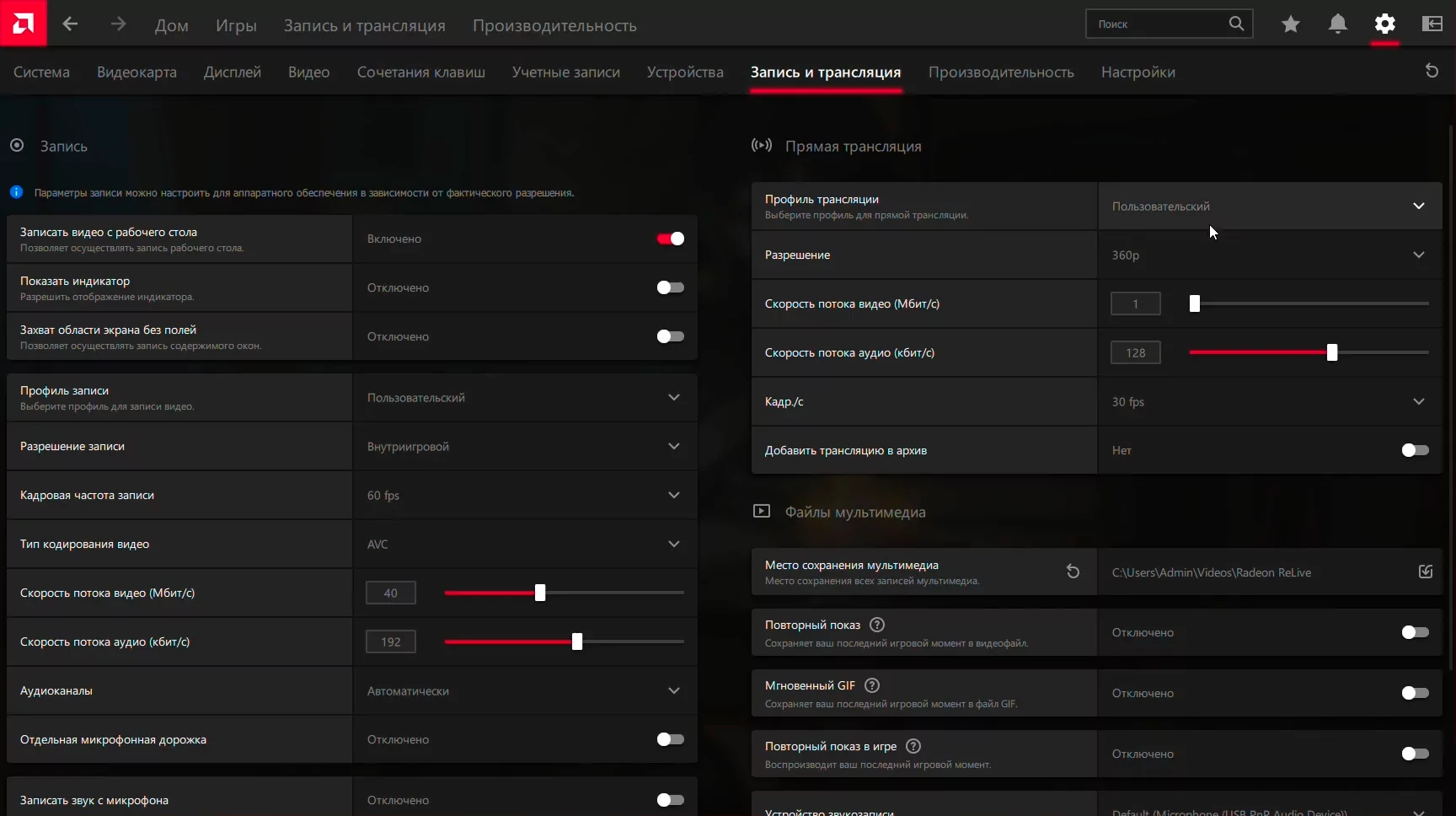
Task: Open streaming Разрешение 360p dropdown
Action: click(1270, 255)
